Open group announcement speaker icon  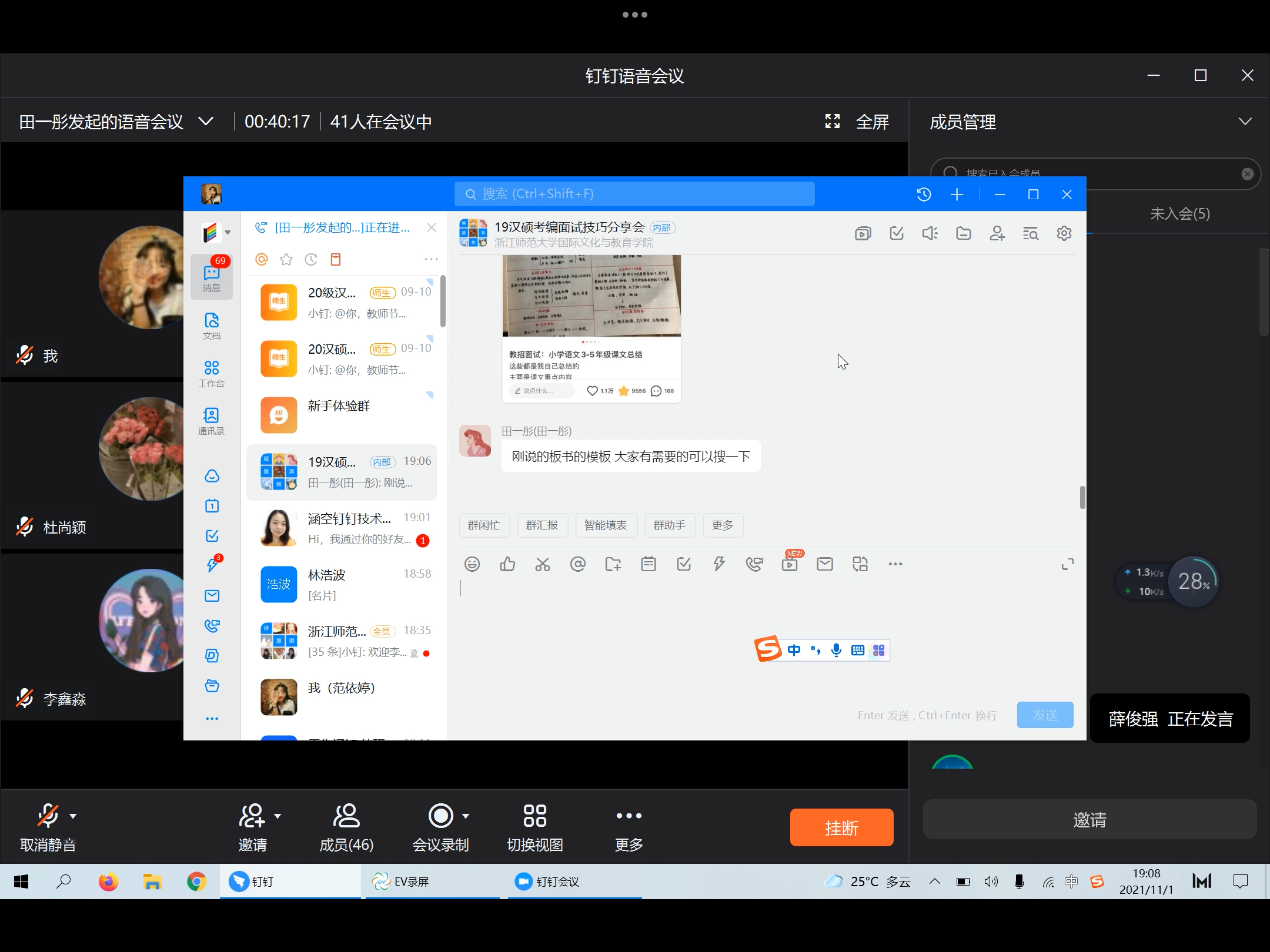coord(930,233)
